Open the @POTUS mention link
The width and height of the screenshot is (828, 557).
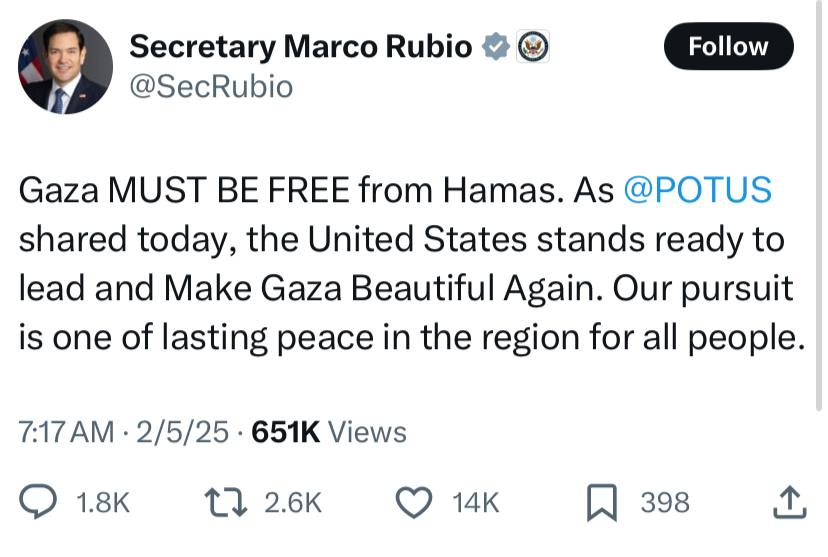point(698,190)
